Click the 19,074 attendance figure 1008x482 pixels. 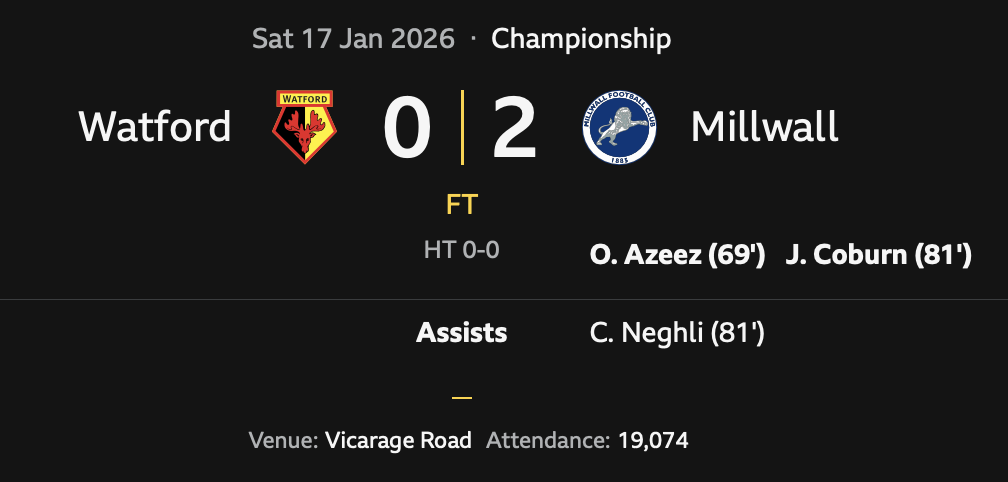[652, 440]
